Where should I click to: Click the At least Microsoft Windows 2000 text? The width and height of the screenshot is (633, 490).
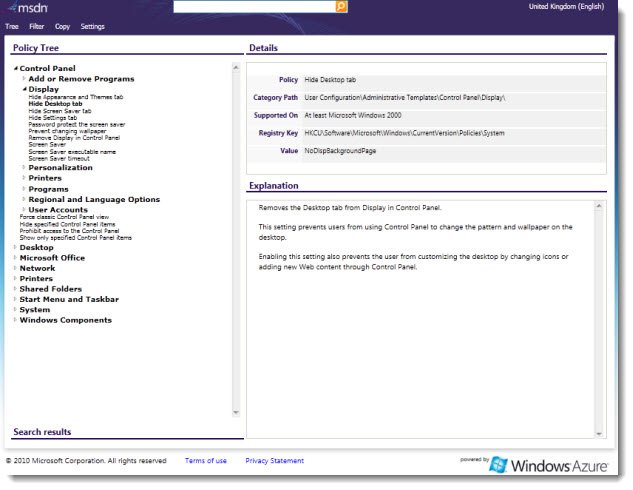pyautogui.click(x=353, y=115)
